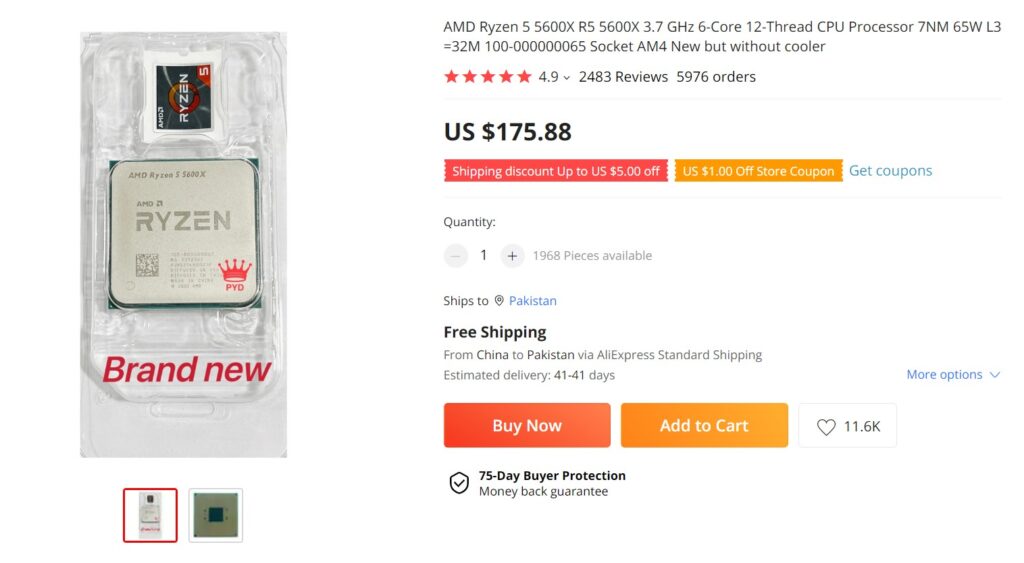Click the heart wishlist icon
The height and width of the screenshot is (563, 1024).
[x=826, y=427]
